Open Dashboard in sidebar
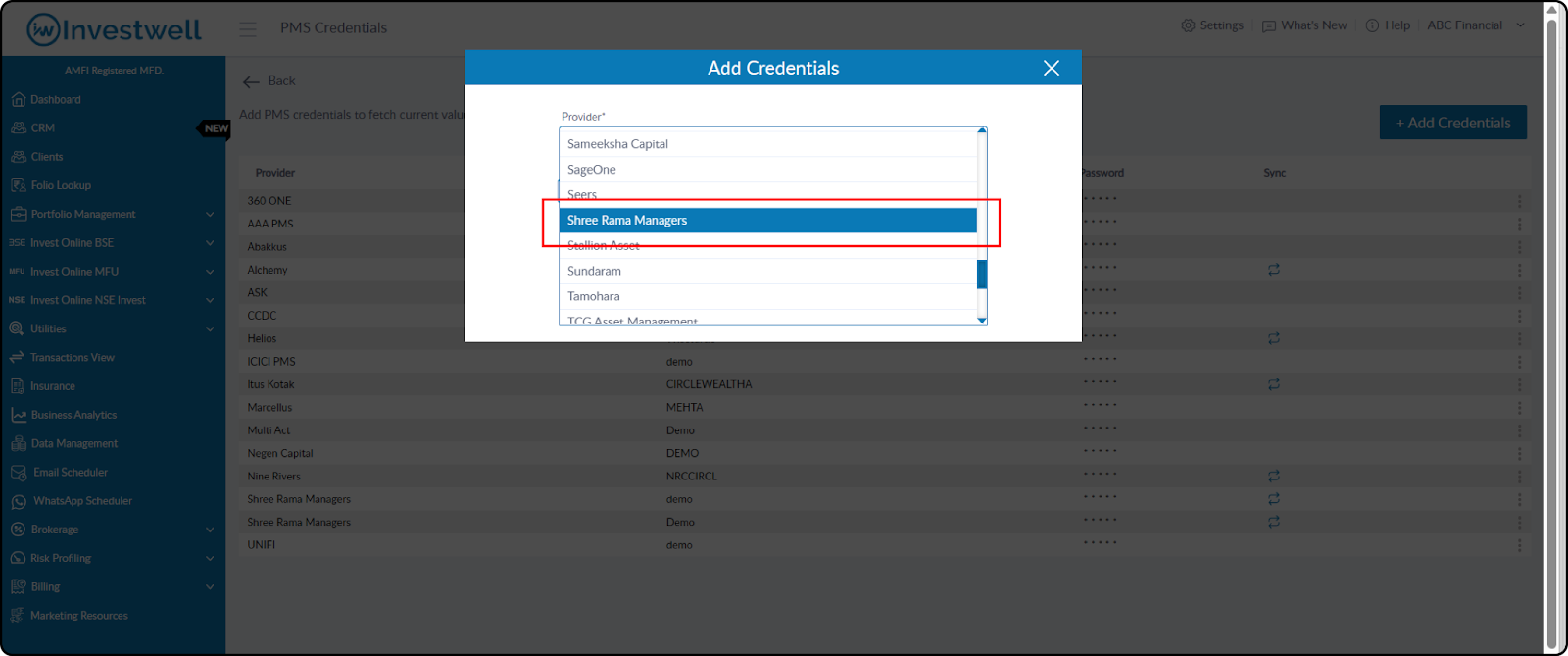Viewport: 1568px width, 656px height. pyautogui.click(x=56, y=100)
